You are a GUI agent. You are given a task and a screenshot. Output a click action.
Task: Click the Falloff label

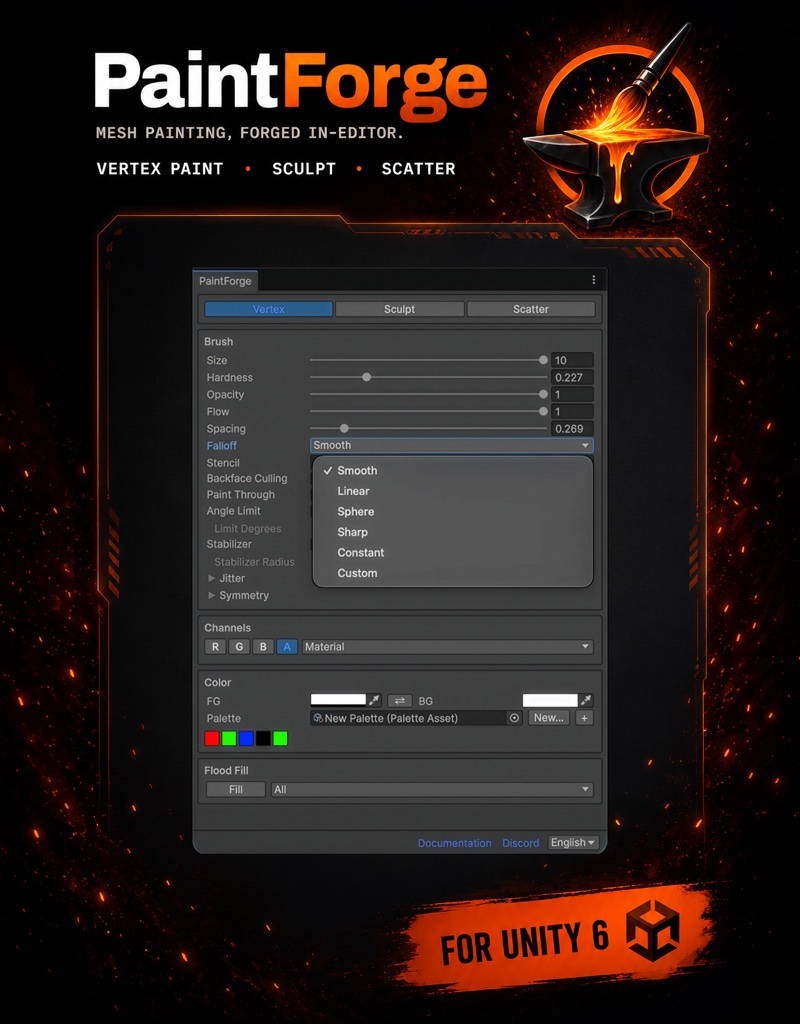point(221,445)
